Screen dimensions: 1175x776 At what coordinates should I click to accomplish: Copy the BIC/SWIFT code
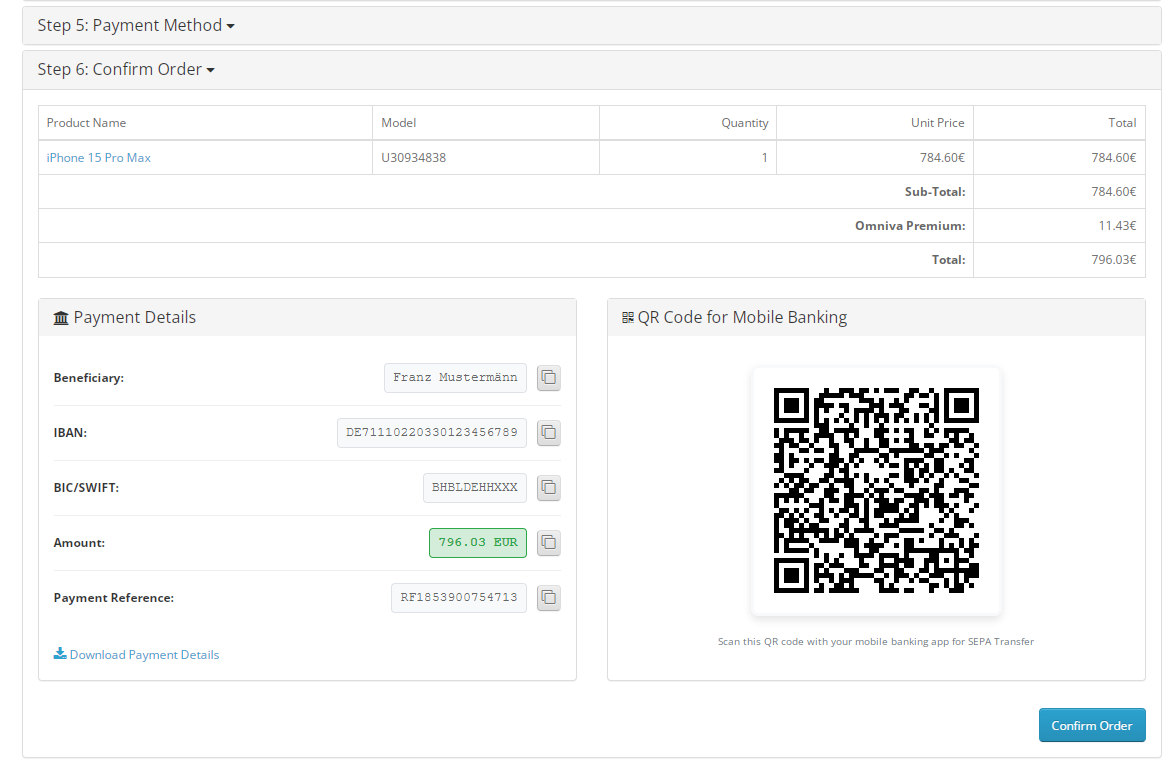tap(549, 488)
